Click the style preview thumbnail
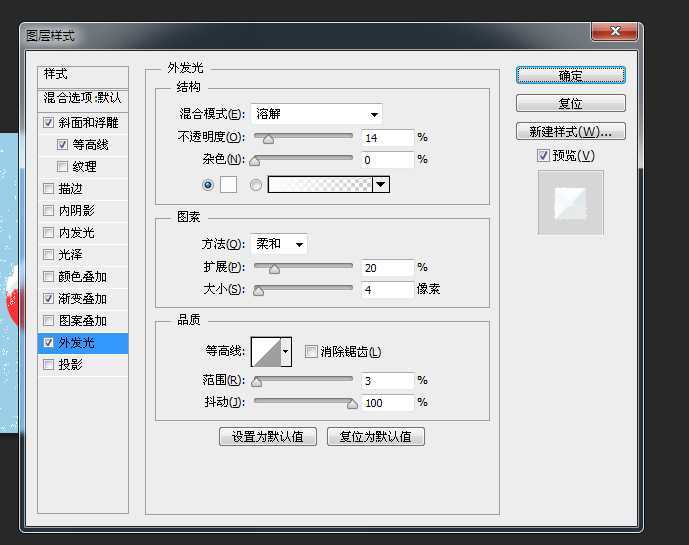The width and height of the screenshot is (689, 545). pos(570,203)
